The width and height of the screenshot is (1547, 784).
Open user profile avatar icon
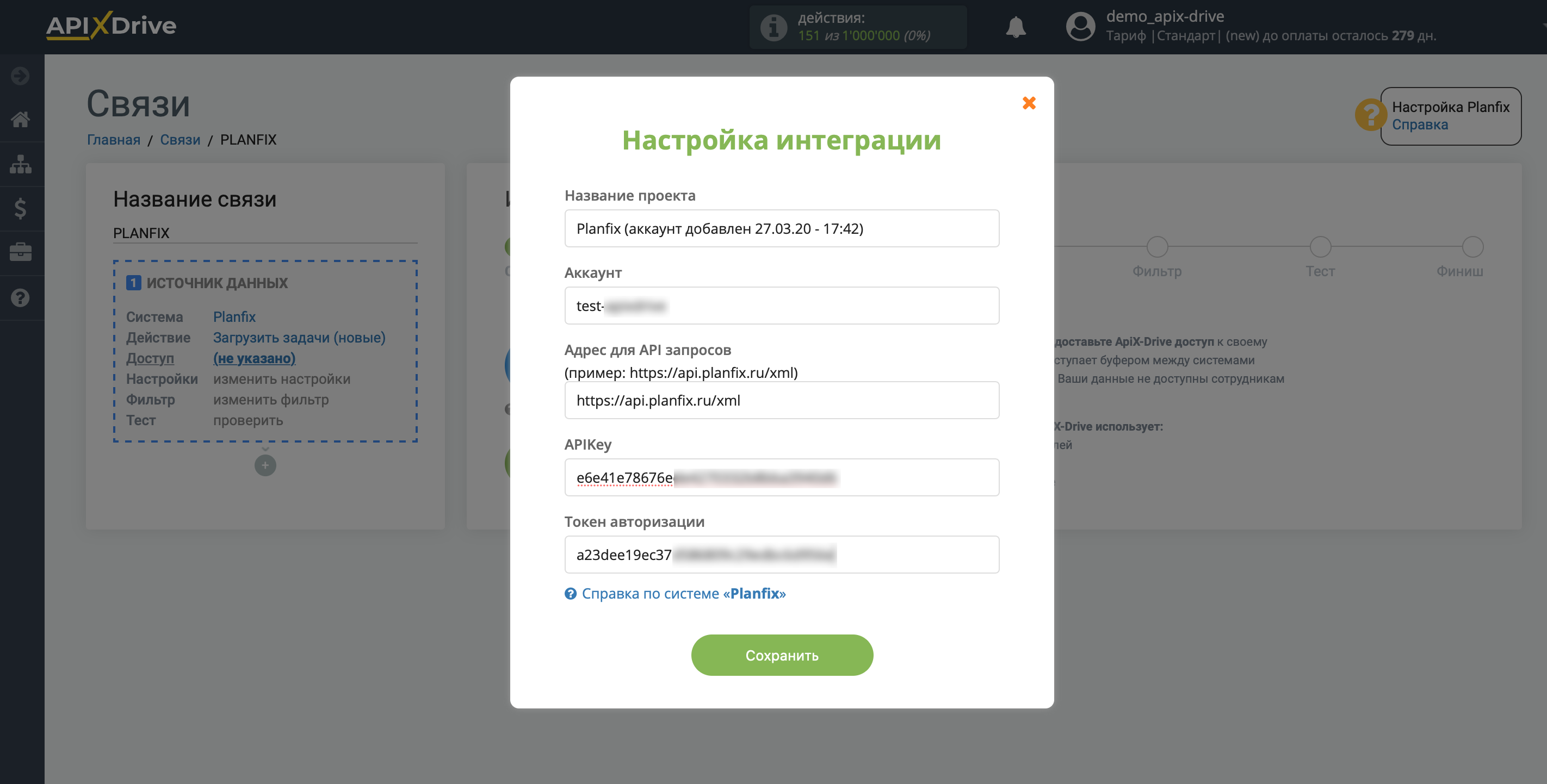pyautogui.click(x=1080, y=27)
